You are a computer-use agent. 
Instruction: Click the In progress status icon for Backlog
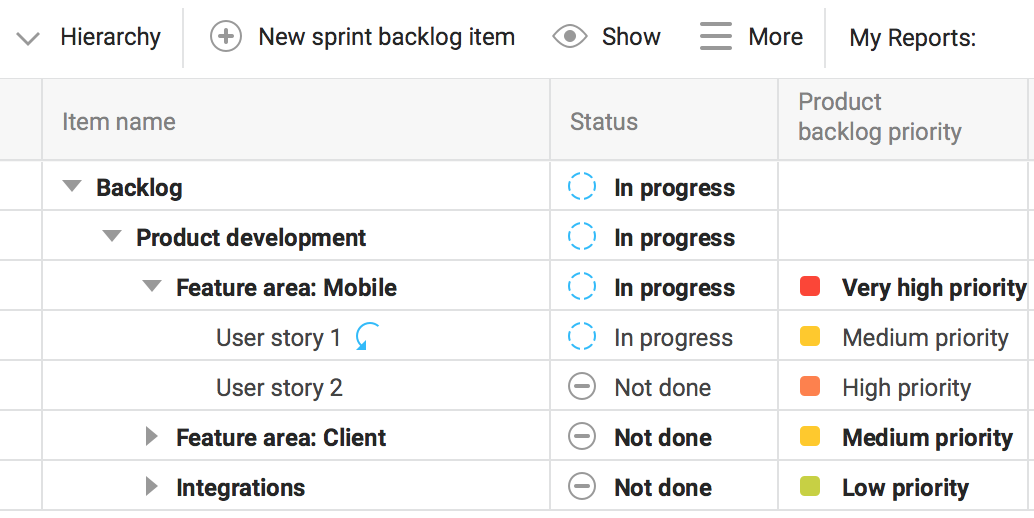point(582,187)
